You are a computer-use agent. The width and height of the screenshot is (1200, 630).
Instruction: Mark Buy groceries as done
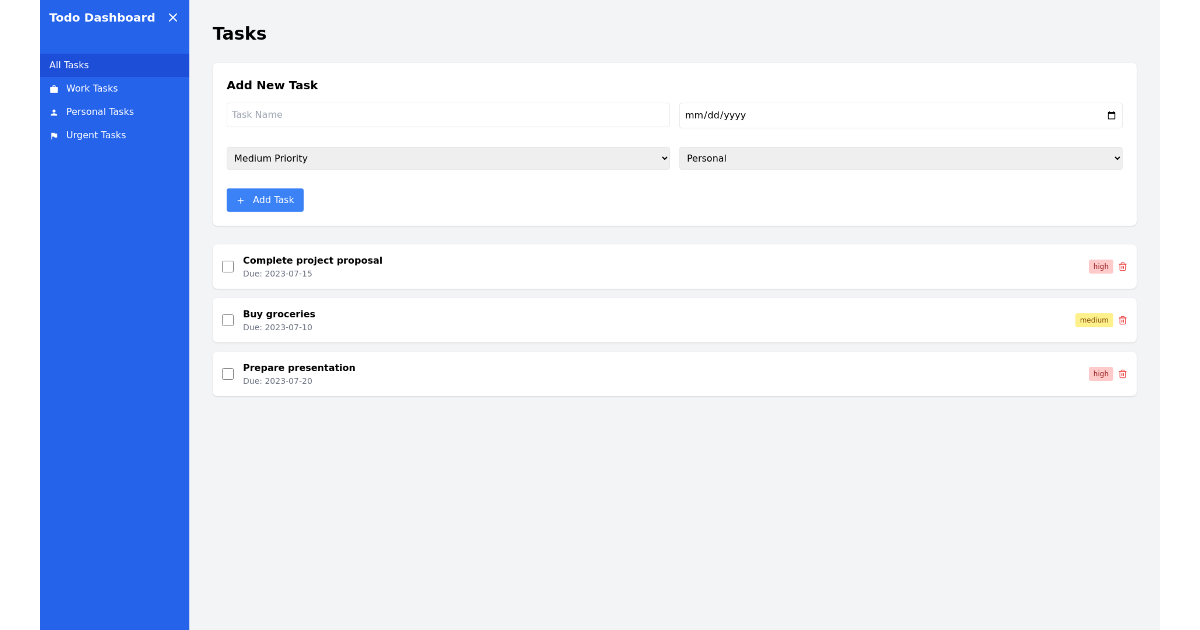coord(228,320)
